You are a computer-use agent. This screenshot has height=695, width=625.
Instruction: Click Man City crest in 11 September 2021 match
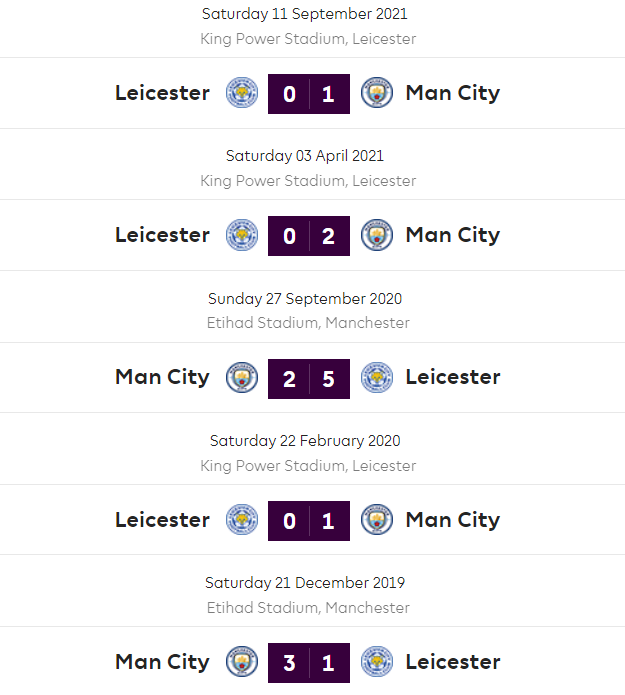[377, 93]
